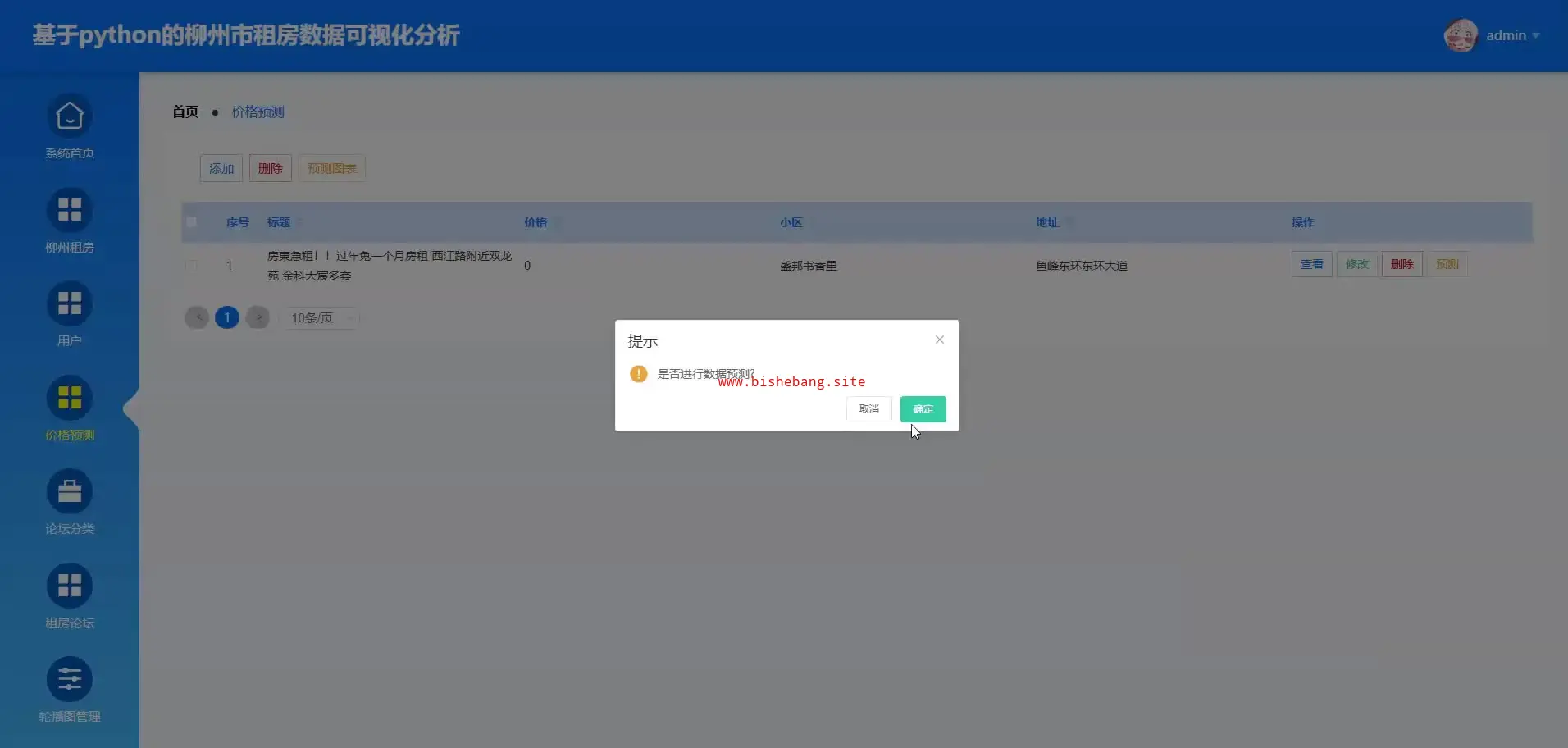
Task: Open the 论坛分类 briefcase icon
Action: coord(70,492)
